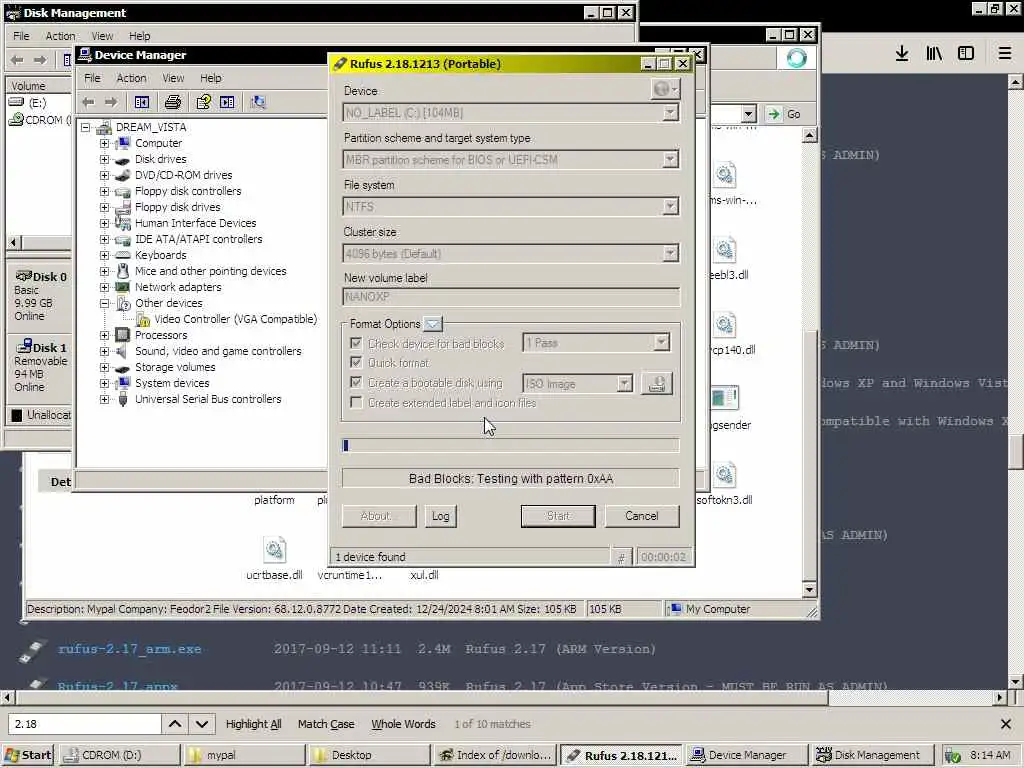Click Device Manager properties sheet icon left of scan icon
1024x768 pixels.
click(x=227, y=102)
